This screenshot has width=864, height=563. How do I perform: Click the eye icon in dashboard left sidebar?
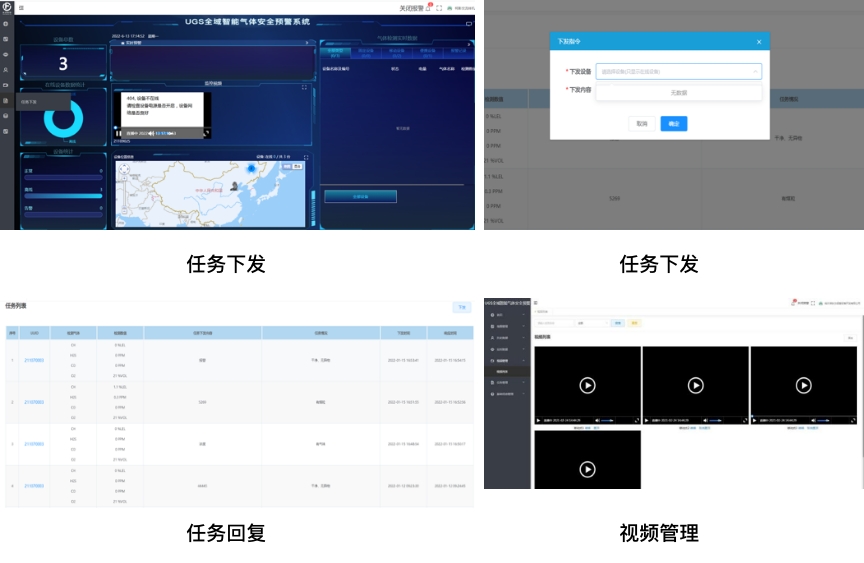6,55
